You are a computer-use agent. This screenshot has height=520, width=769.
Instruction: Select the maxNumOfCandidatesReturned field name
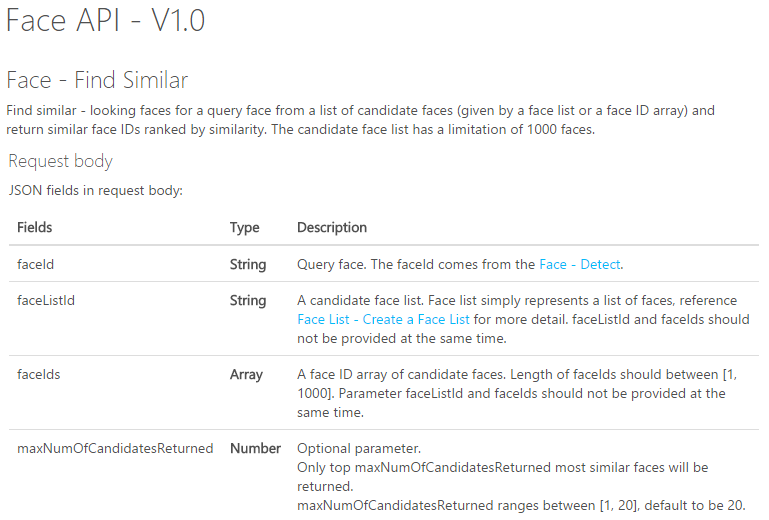[x=115, y=448]
